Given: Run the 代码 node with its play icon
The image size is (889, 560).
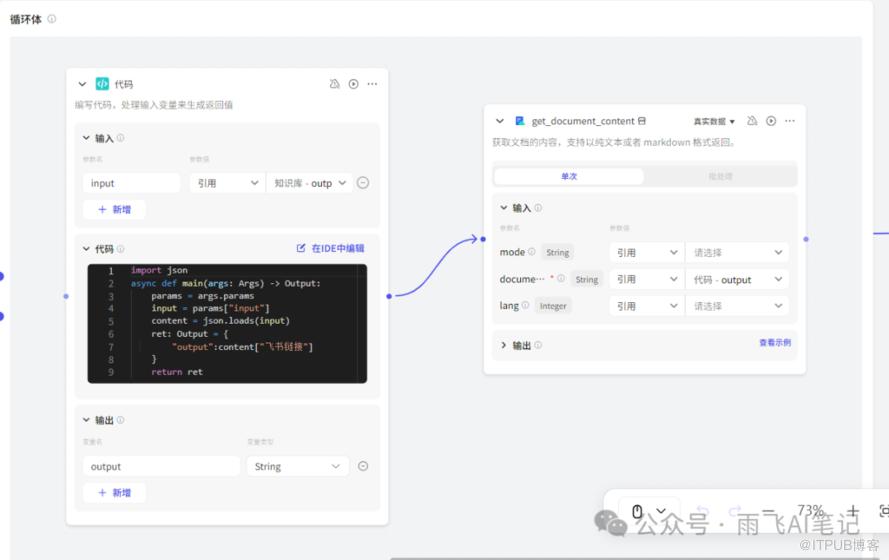Looking at the screenshot, I should coord(353,84).
